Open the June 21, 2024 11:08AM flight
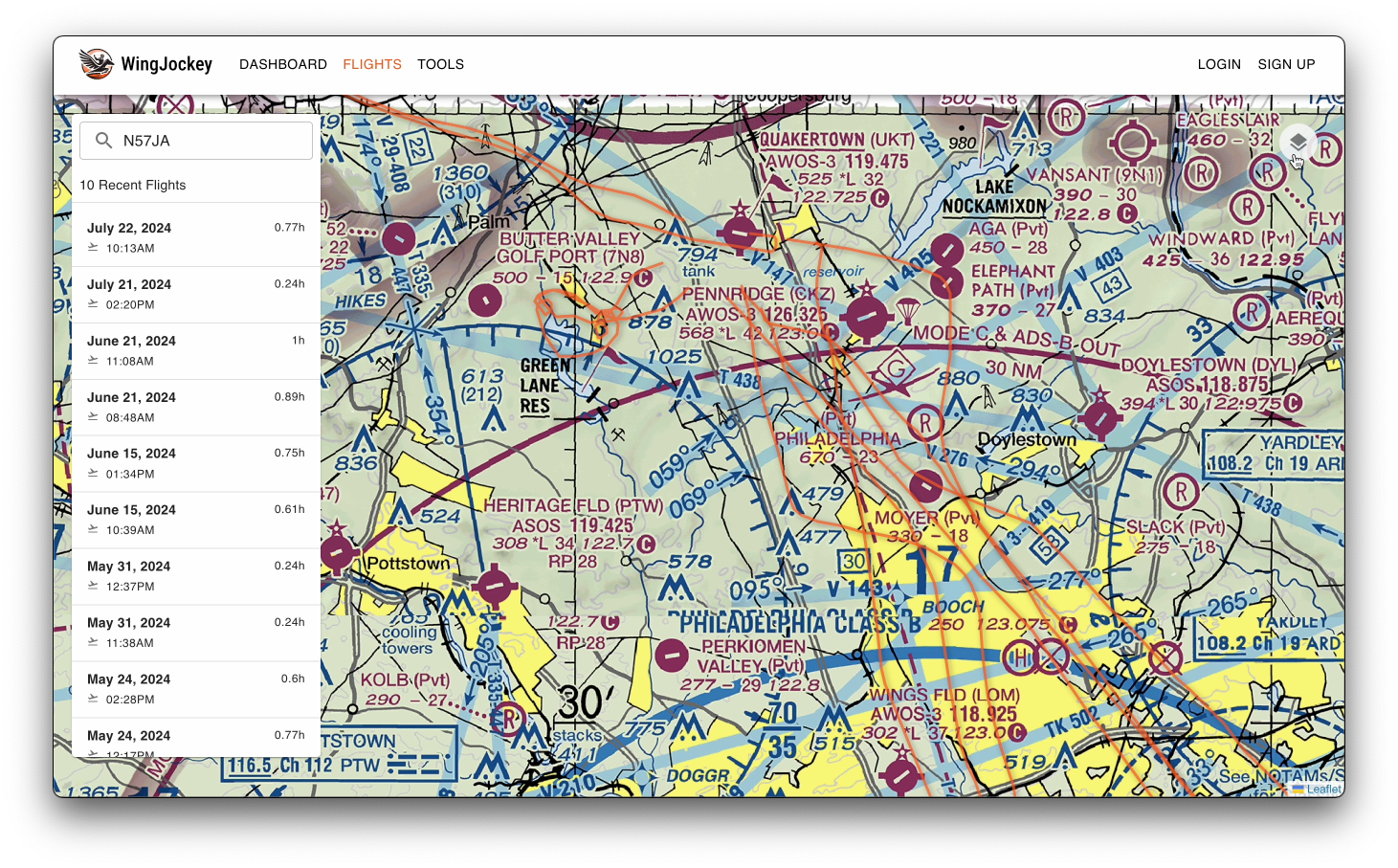 196,351
